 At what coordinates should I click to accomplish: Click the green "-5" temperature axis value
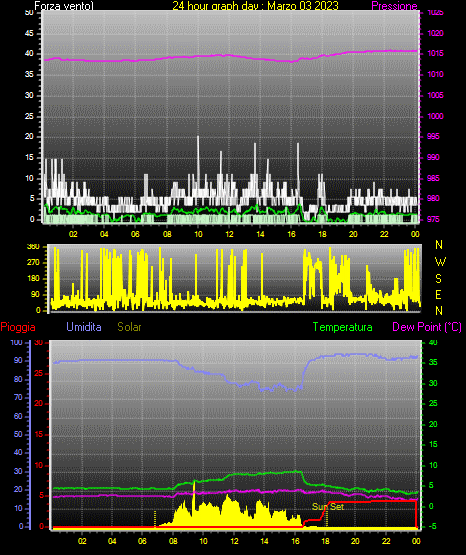432,526
